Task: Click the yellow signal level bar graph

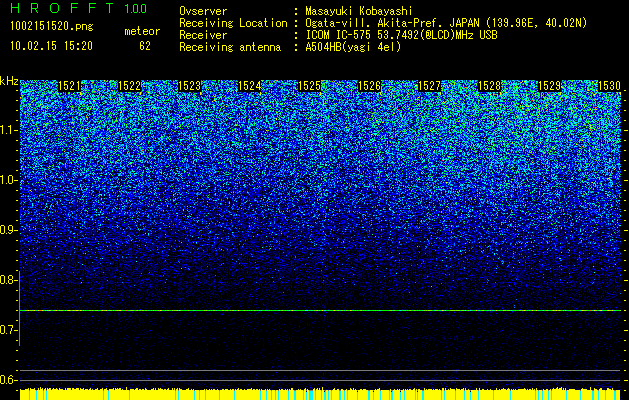Action: point(320,394)
